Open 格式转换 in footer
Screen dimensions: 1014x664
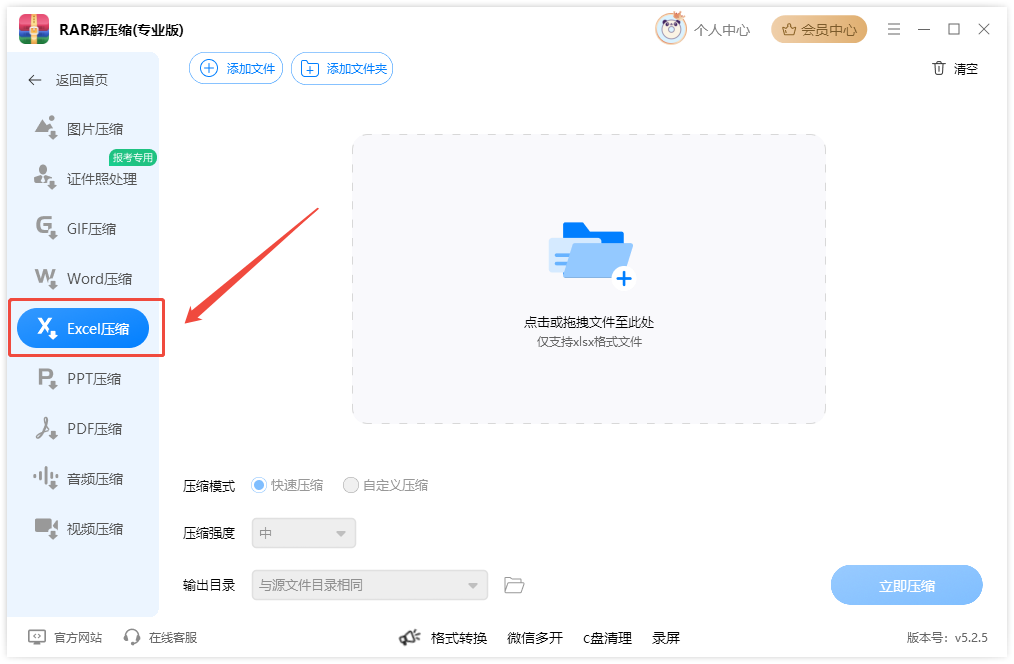(x=458, y=638)
